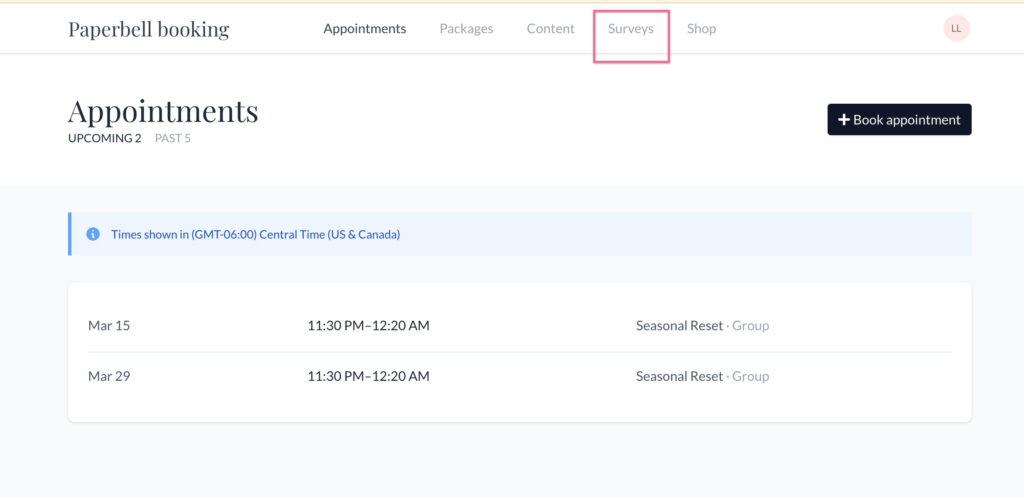Click the blue info icon in timezone banner
The width and height of the screenshot is (1024, 497).
click(93, 234)
